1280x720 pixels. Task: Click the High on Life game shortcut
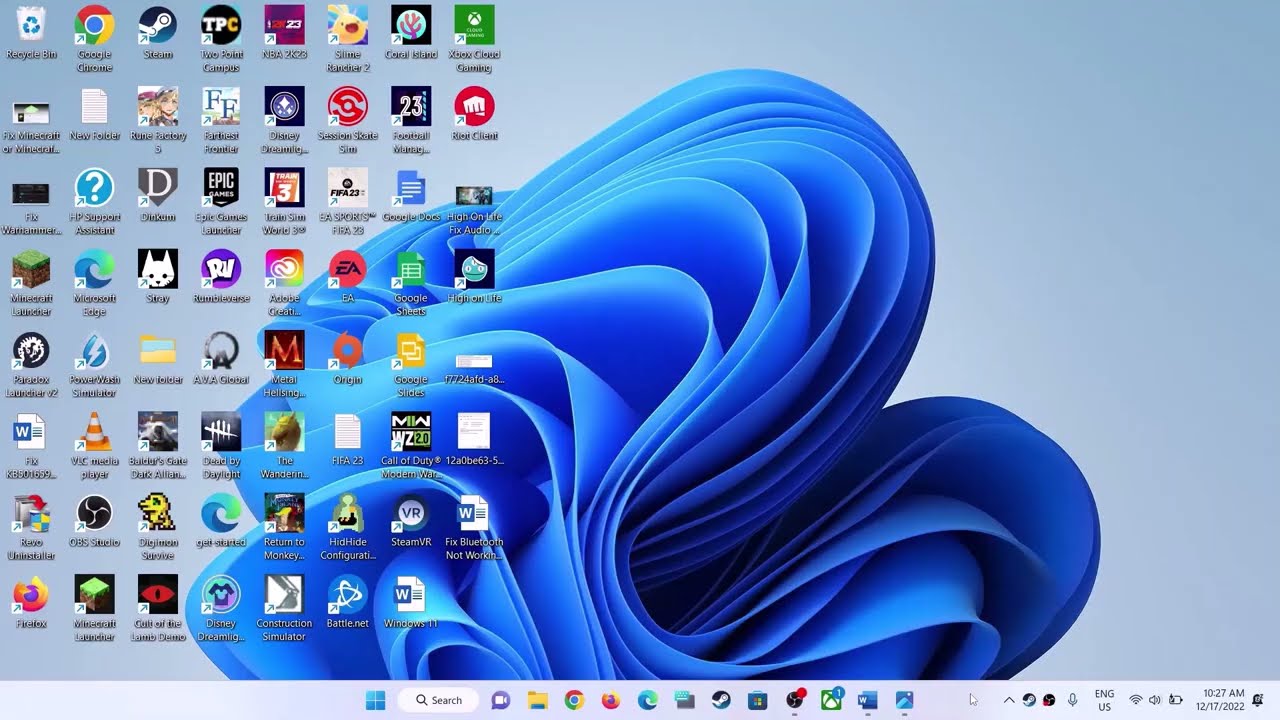click(474, 277)
